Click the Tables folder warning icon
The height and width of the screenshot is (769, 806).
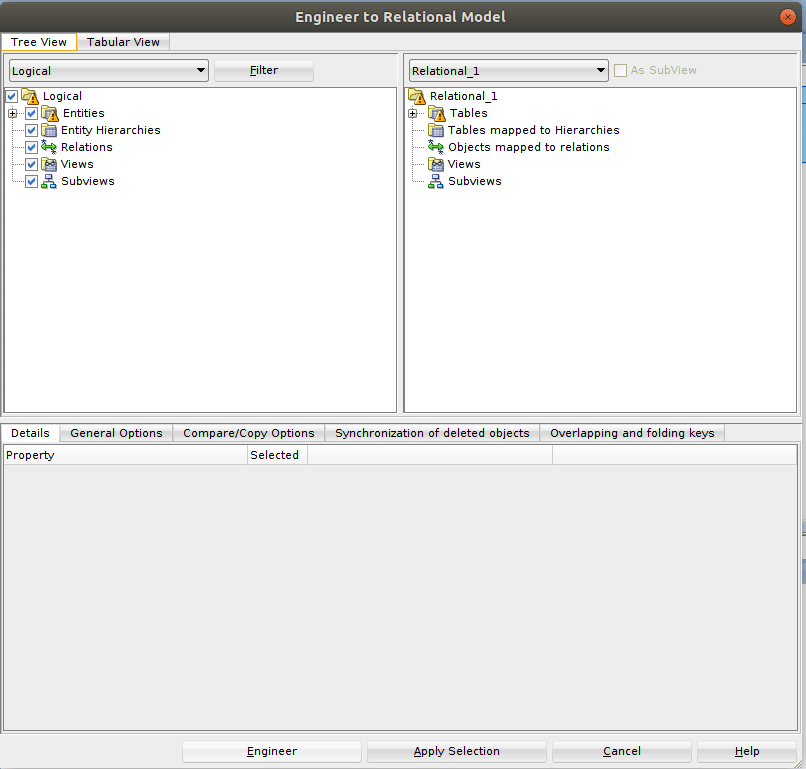[x=437, y=113]
